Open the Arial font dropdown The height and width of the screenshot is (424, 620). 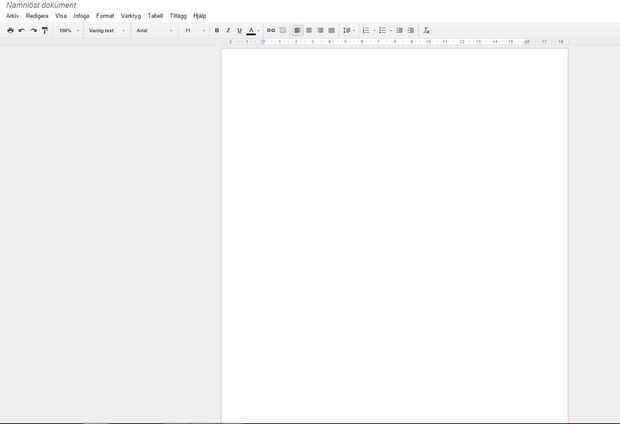click(x=154, y=30)
